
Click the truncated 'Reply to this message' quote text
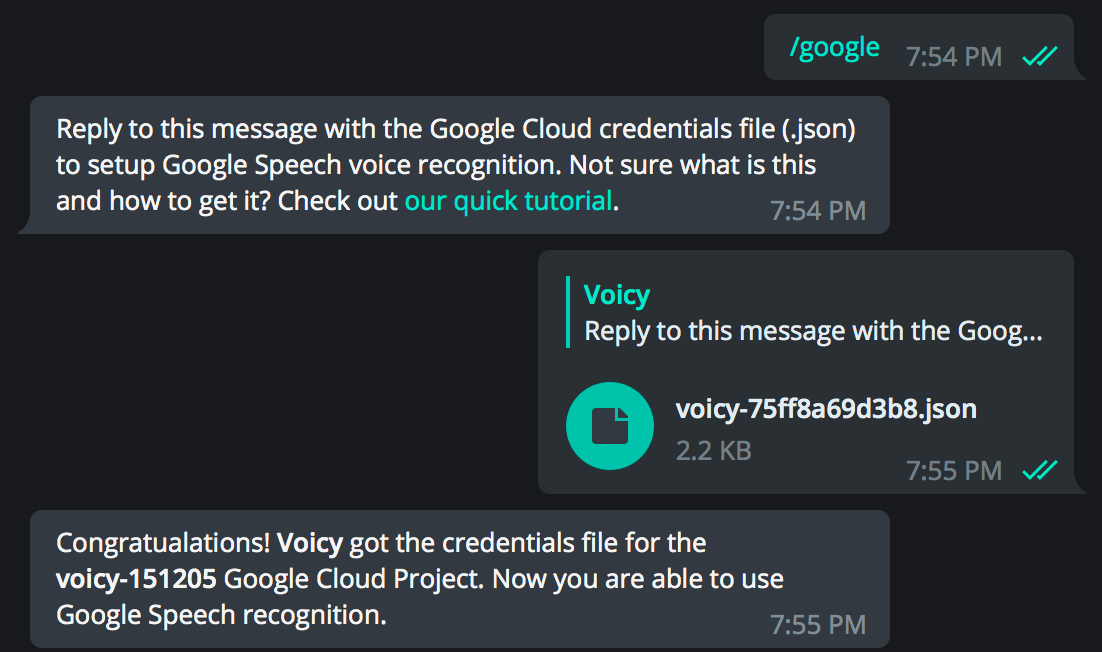pyautogui.click(x=814, y=331)
